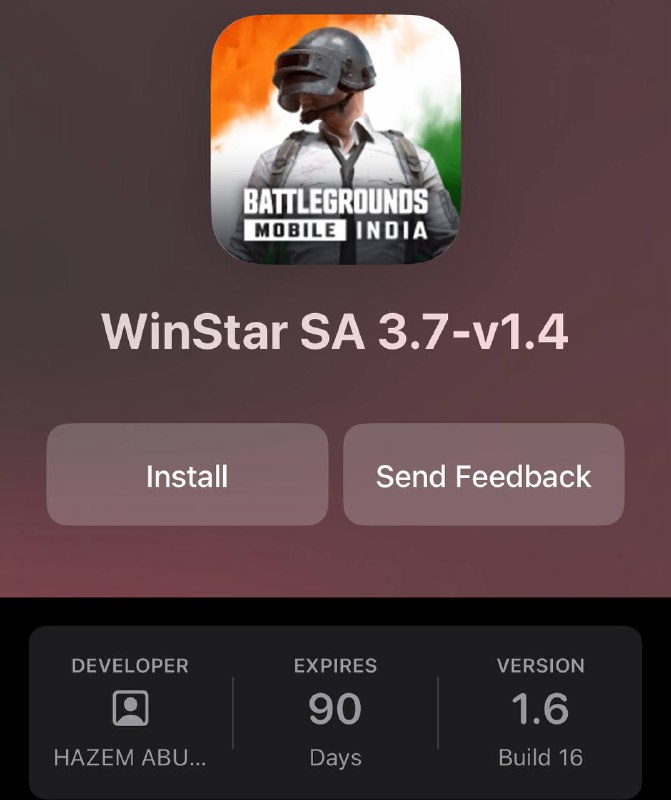This screenshot has width=671, height=800.
Task: Tap the MOBILE badge in app icon
Action: coord(295,230)
